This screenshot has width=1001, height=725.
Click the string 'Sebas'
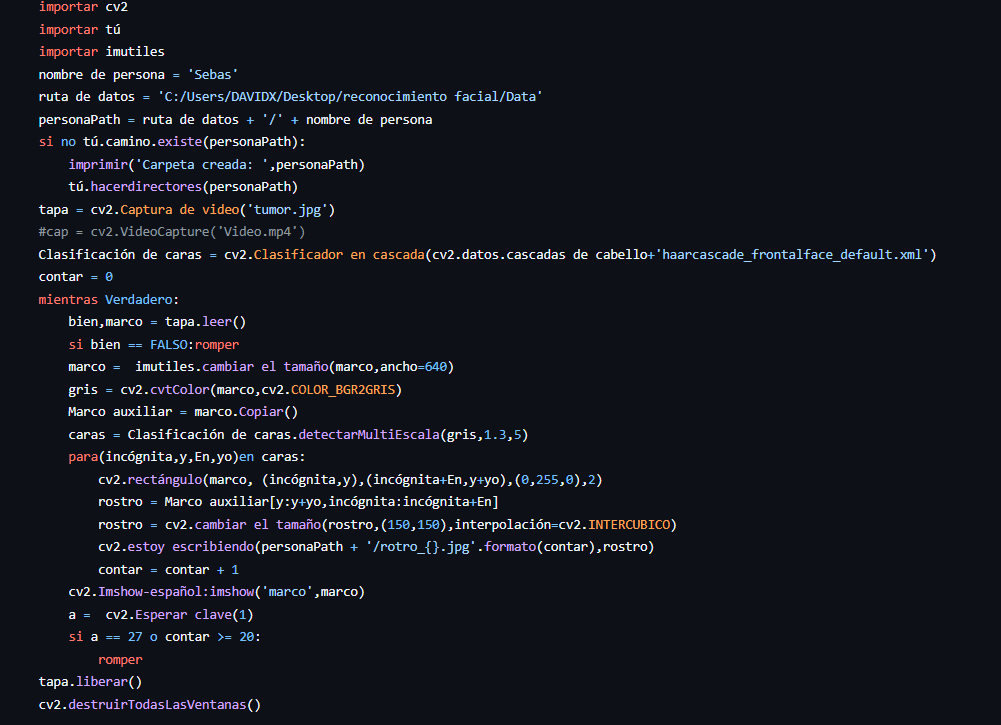coord(213,75)
